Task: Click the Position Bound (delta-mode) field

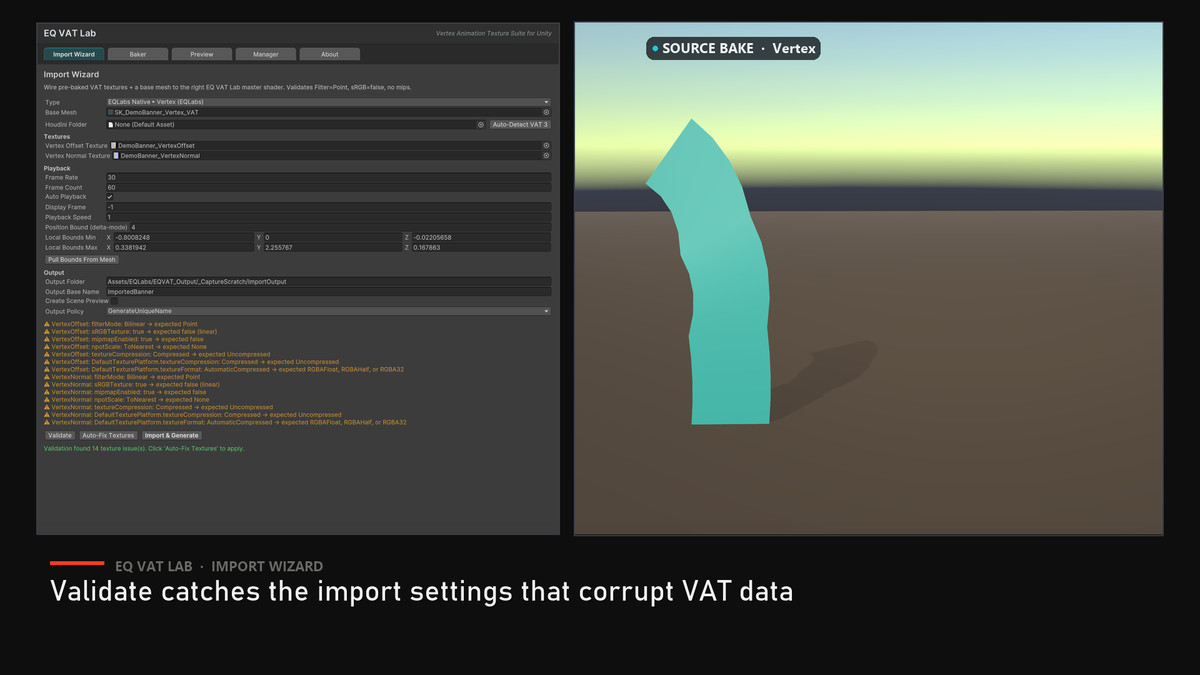Action: tap(340, 227)
